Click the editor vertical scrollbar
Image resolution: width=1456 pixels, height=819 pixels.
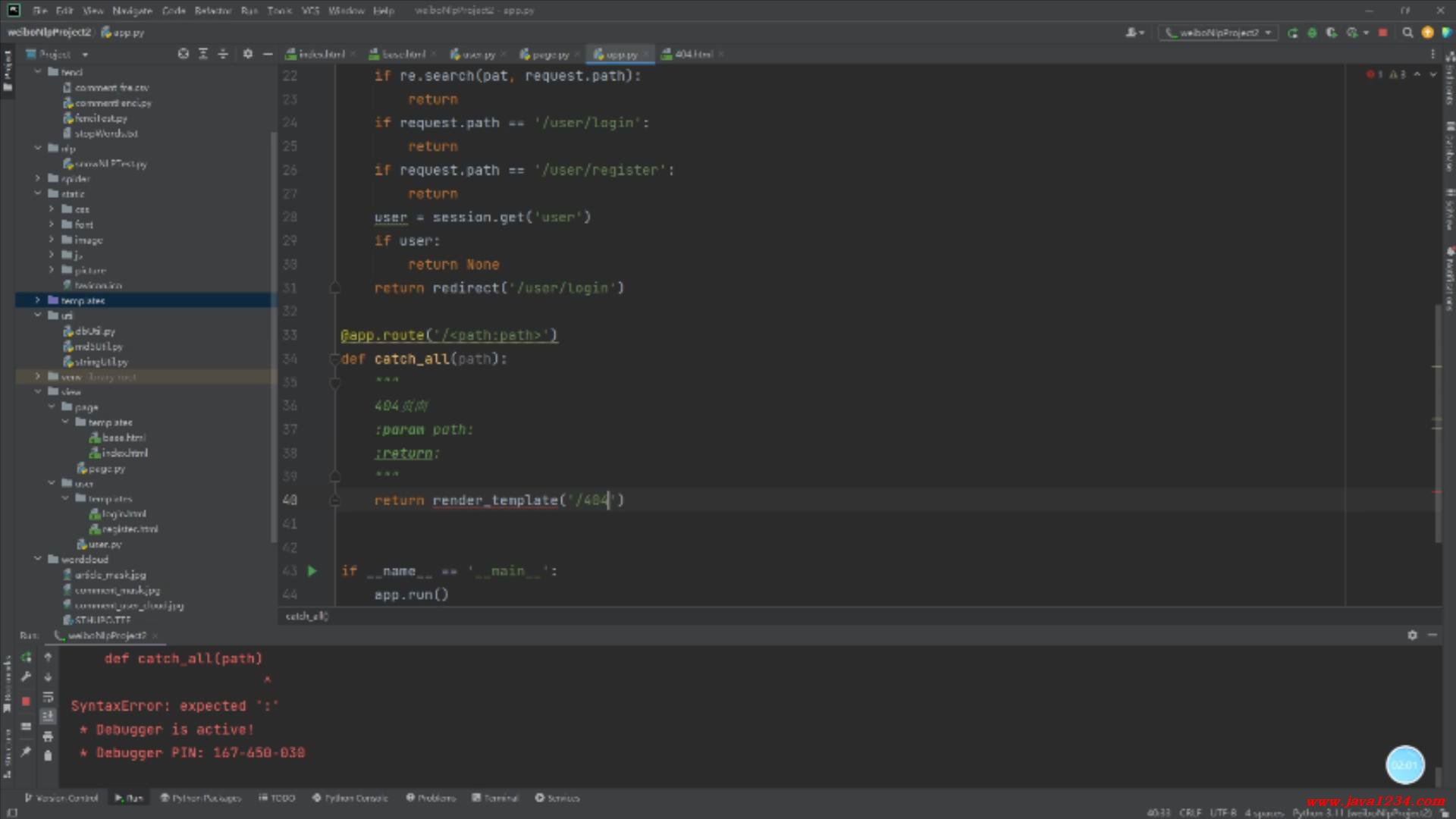tap(1437, 425)
